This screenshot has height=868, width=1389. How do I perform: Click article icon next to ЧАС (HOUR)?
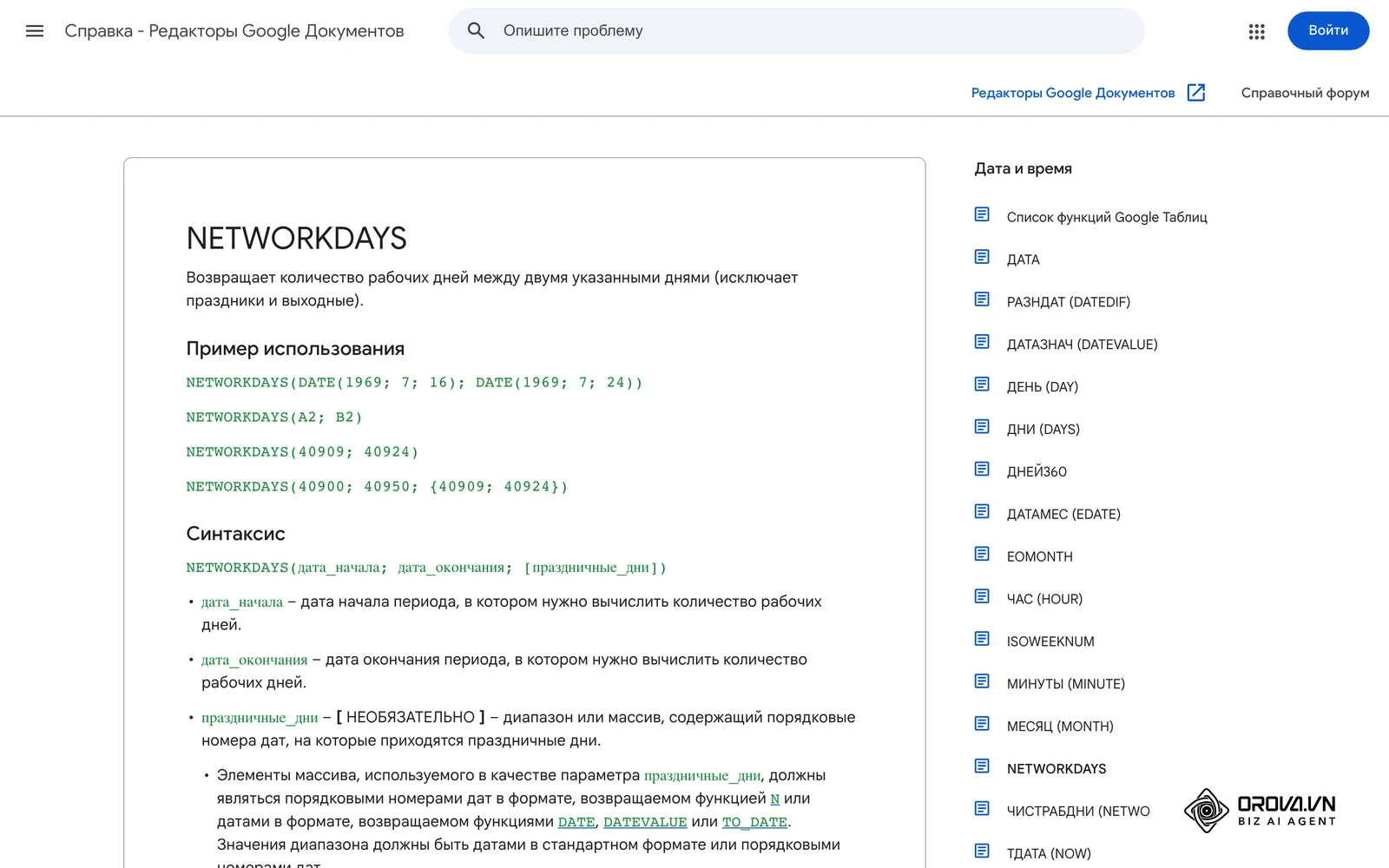coord(982,597)
